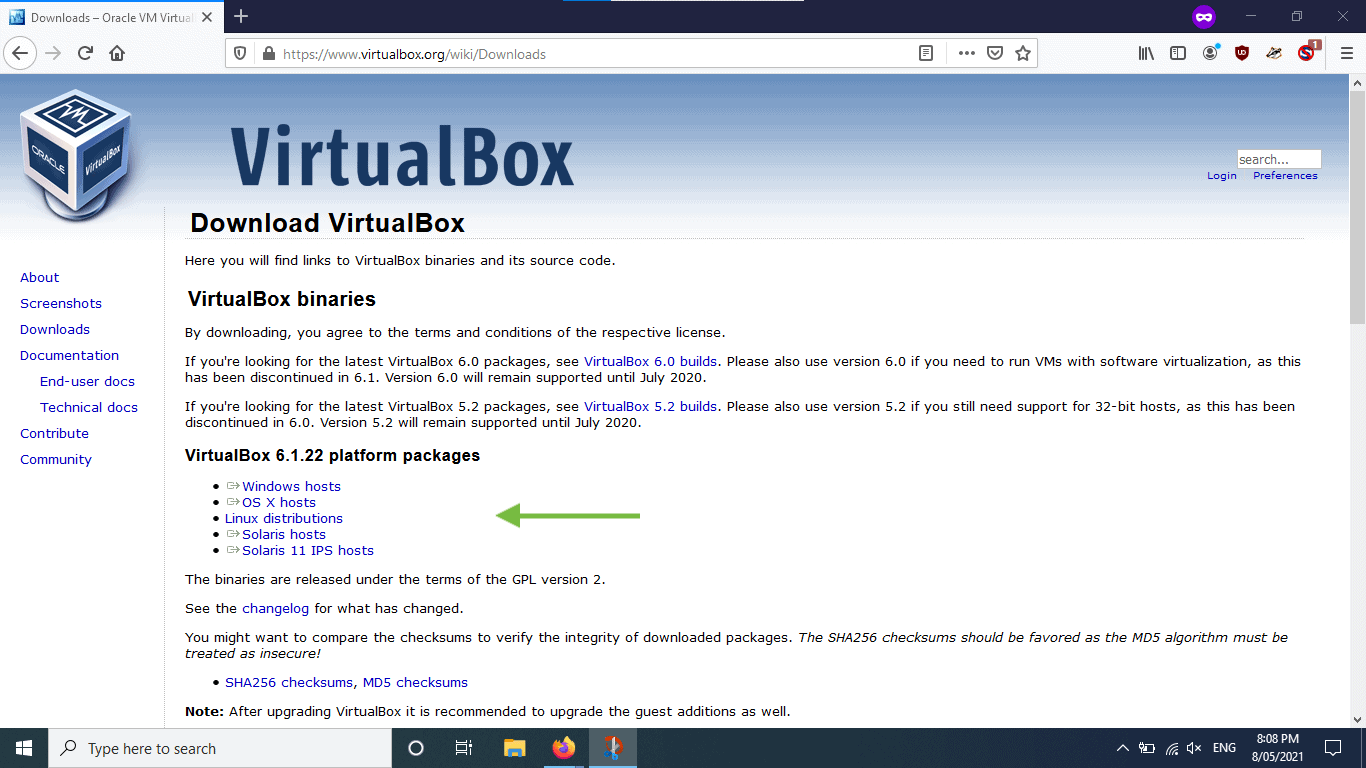The height and width of the screenshot is (768, 1366).
Task: Open a new tab with plus button
Action: coord(241,16)
